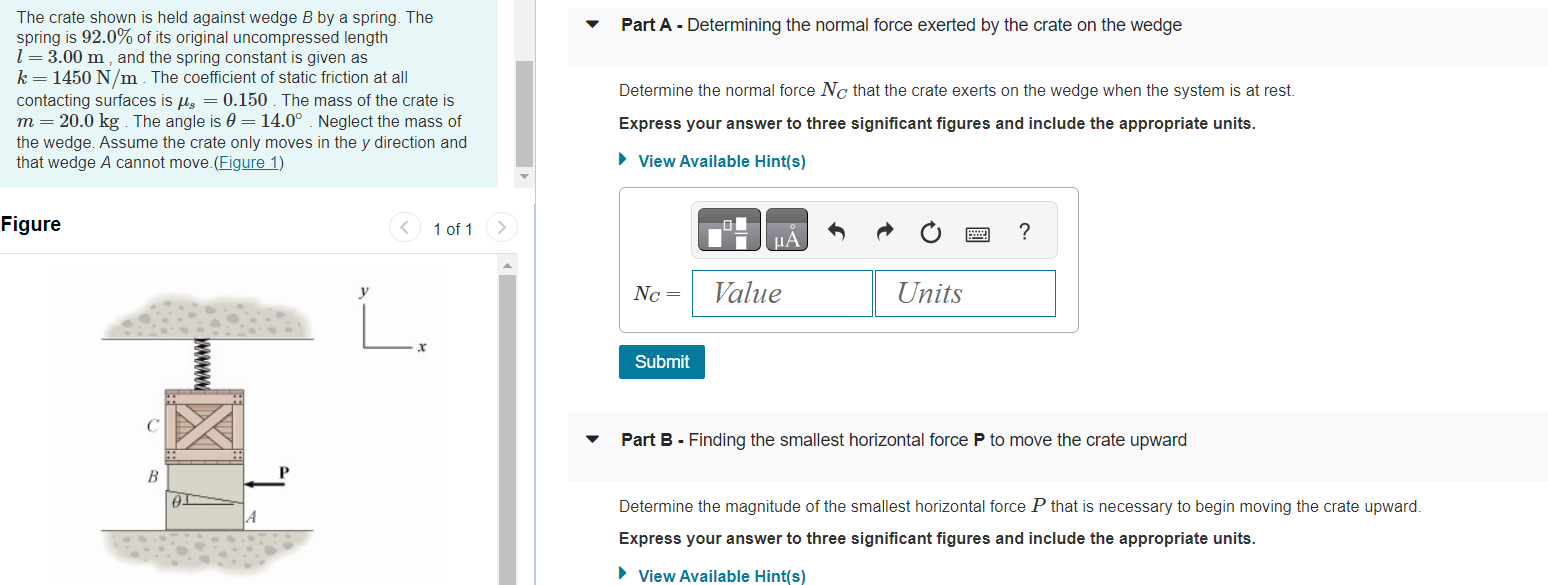This screenshot has width=1548, height=585.
Task: Click the '1 of 1' figure counter
Action: 453,229
